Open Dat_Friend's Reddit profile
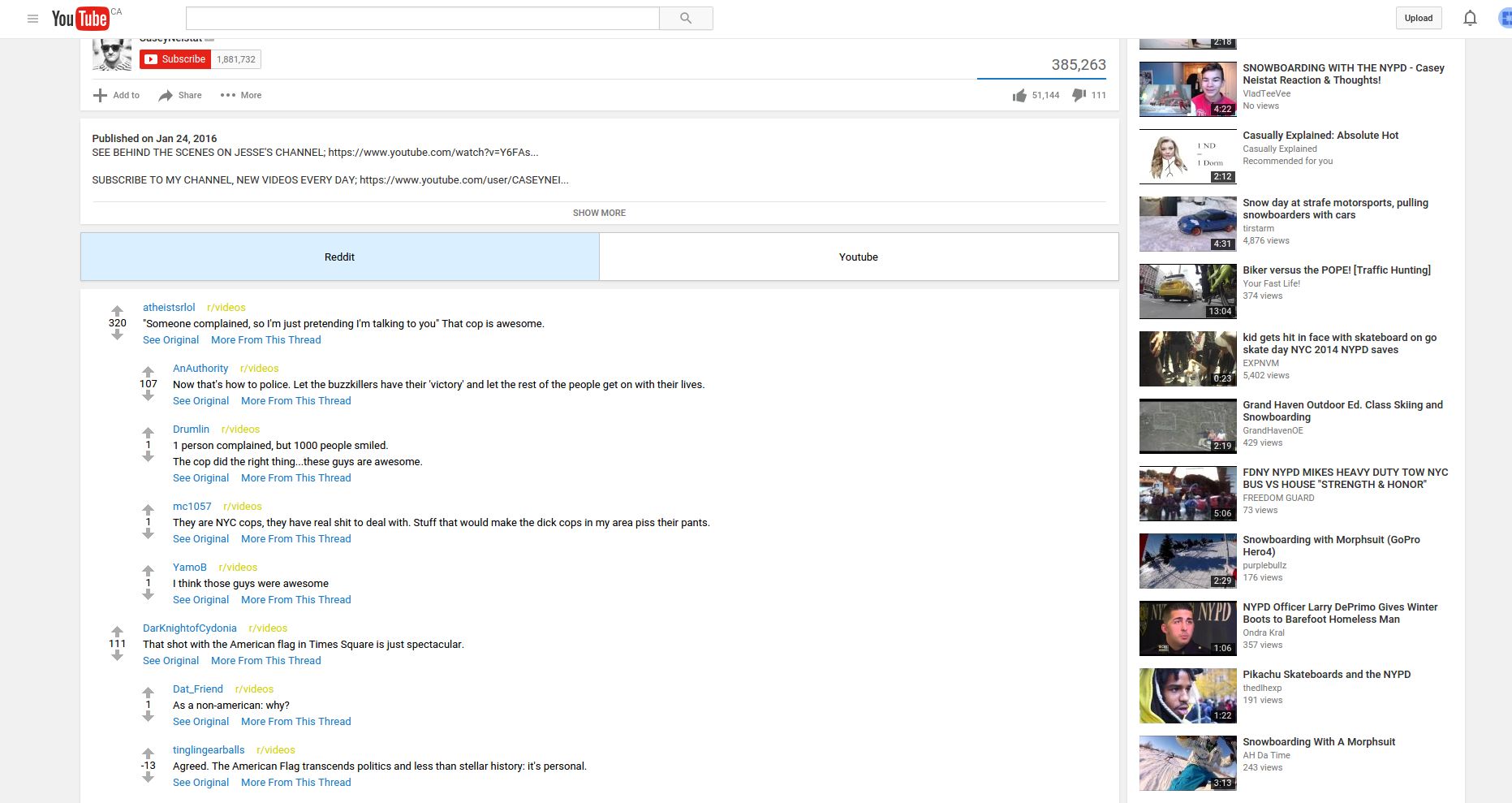This screenshot has width=1512, height=803. coord(198,689)
